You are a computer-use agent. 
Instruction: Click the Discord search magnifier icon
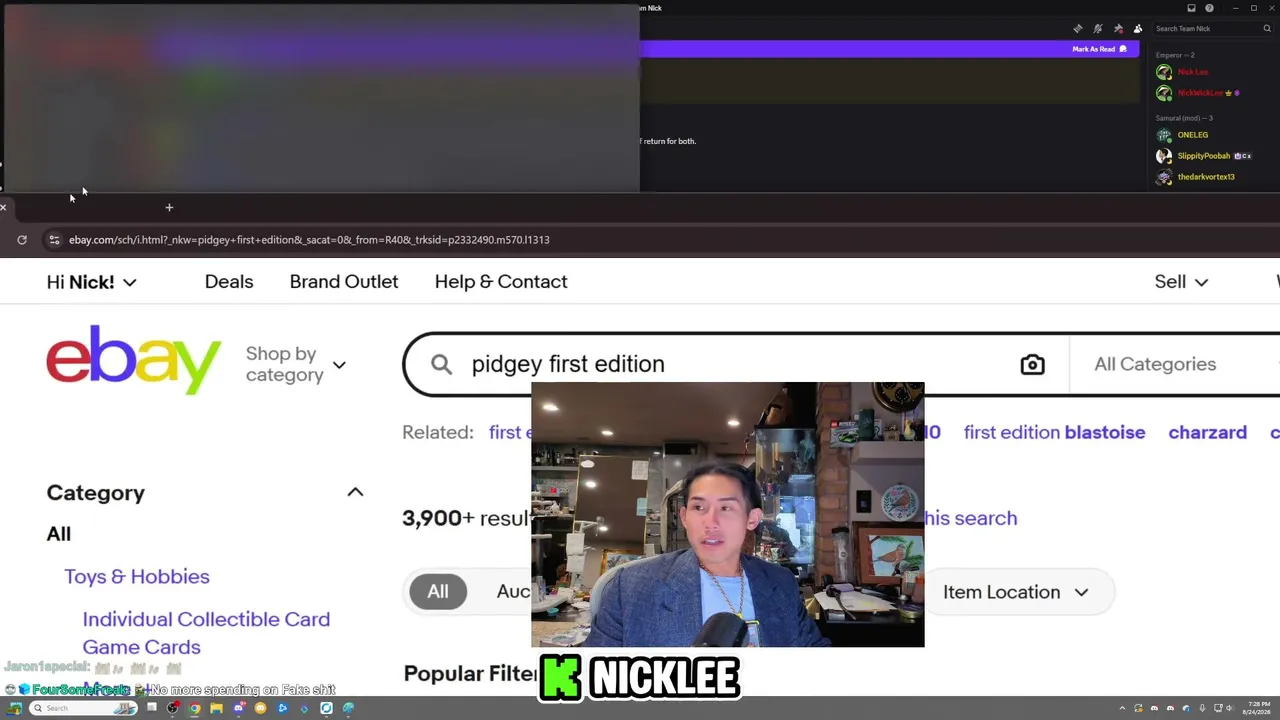pos(1267,29)
